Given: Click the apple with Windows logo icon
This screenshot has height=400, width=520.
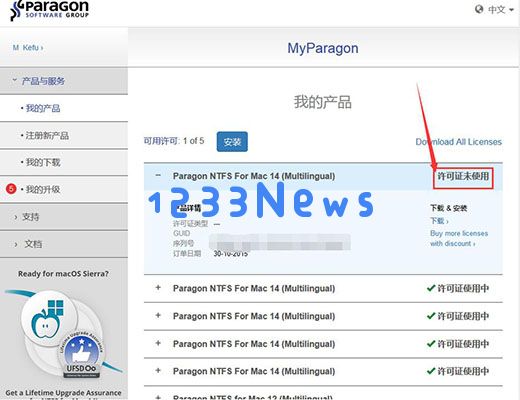Looking at the screenshot, I should coord(48,318).
